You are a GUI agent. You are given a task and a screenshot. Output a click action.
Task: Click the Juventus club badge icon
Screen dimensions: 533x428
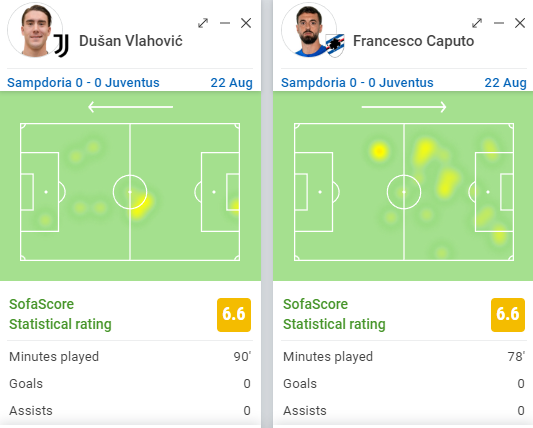coord(62,46)
